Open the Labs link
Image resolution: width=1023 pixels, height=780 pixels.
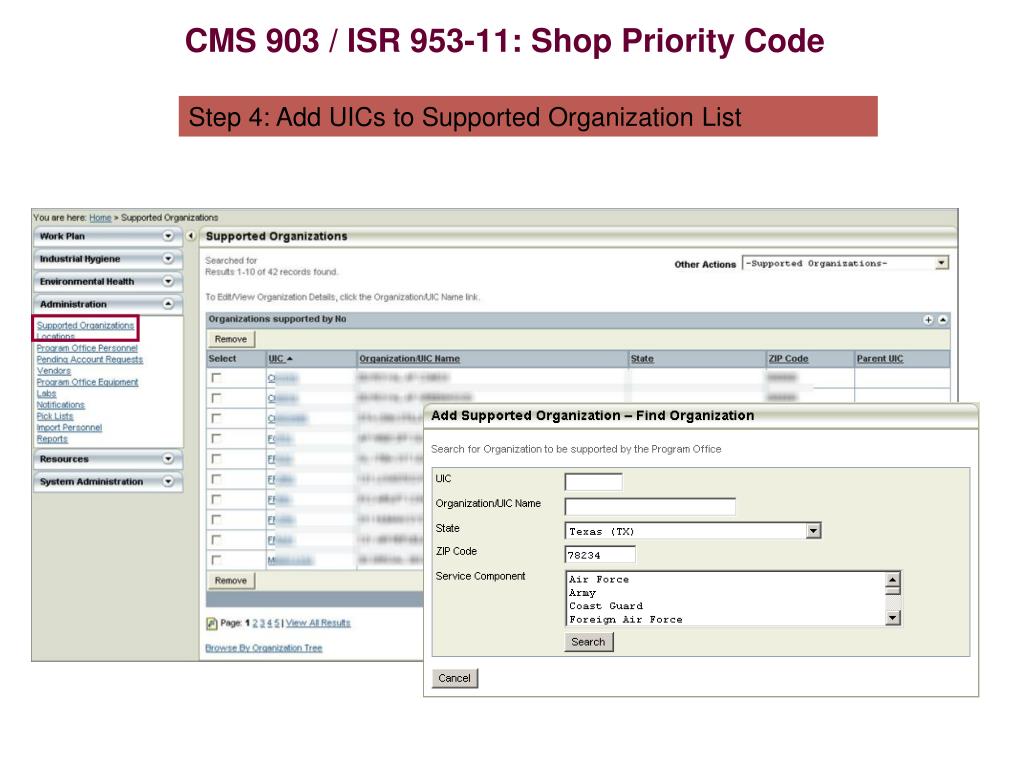[x=46, y=394]
